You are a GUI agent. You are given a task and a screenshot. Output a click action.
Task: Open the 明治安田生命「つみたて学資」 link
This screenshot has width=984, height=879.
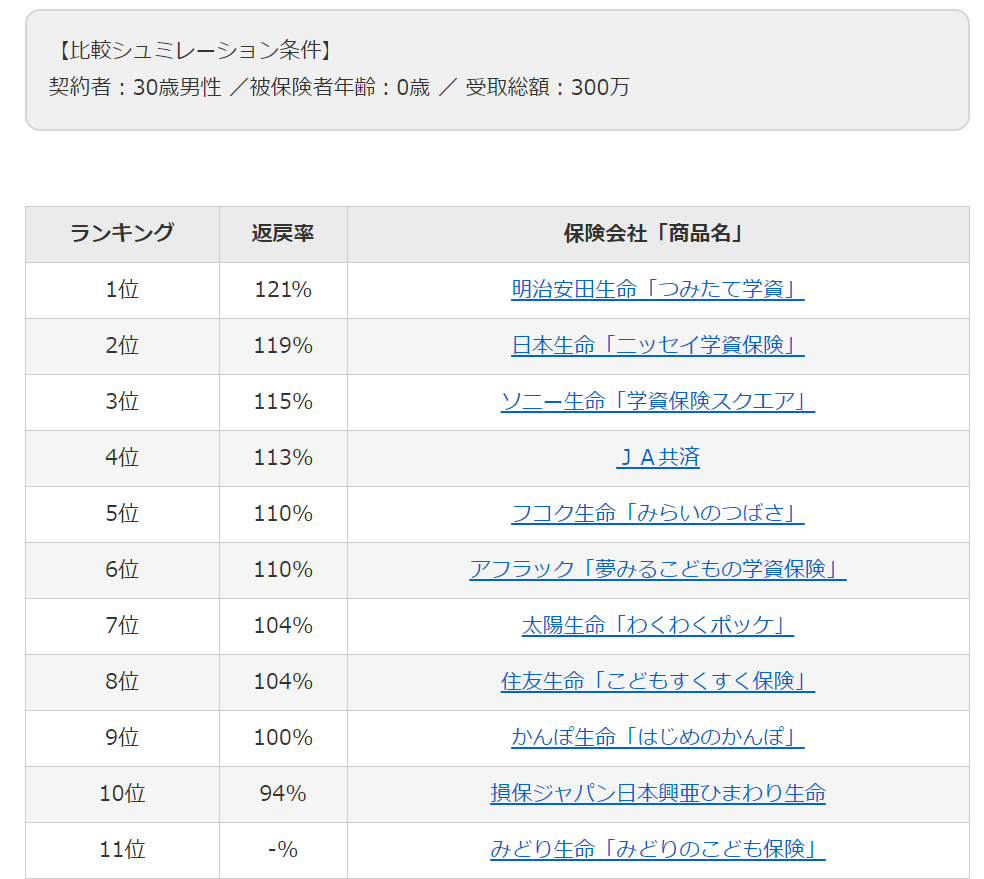click(658, 289)
